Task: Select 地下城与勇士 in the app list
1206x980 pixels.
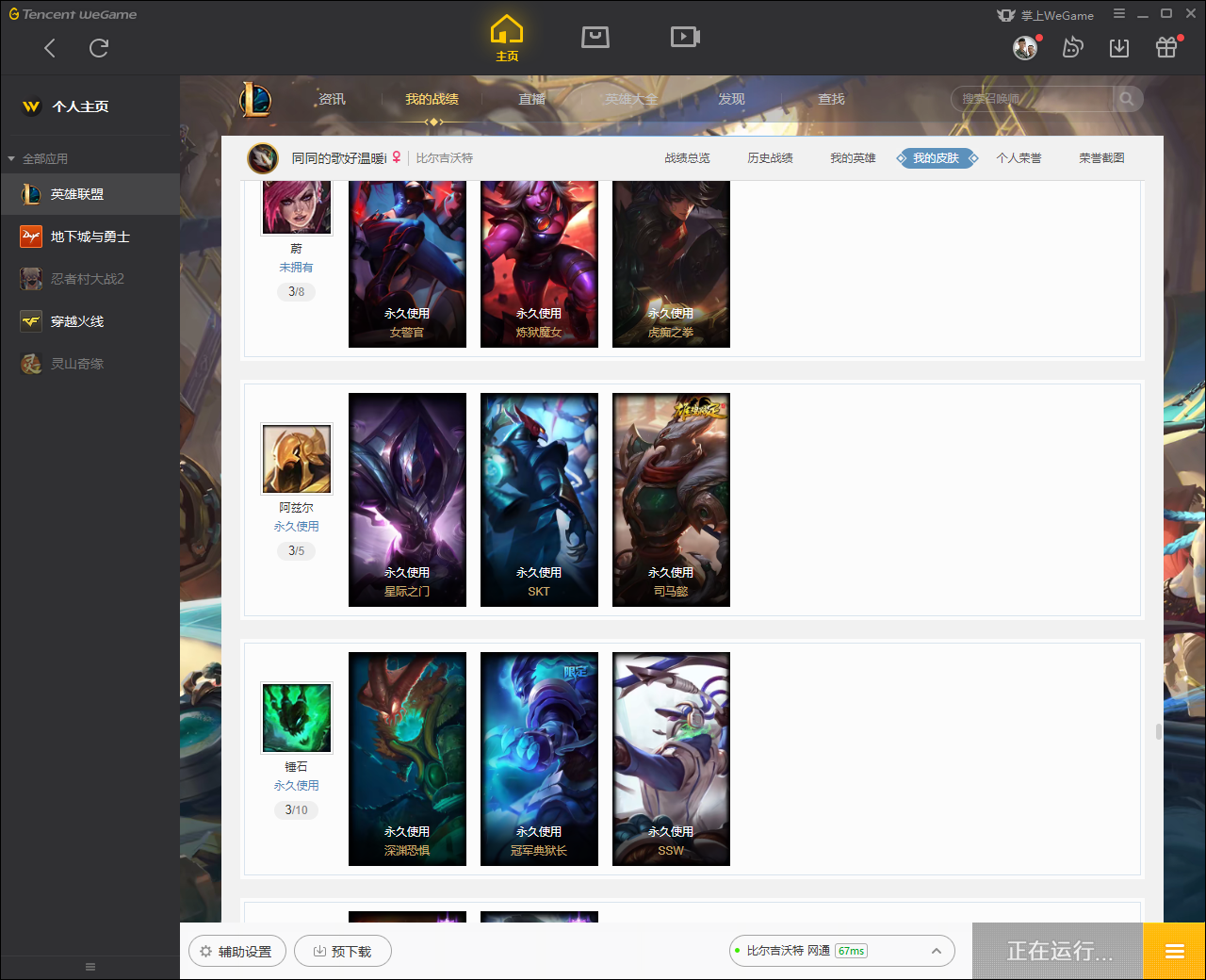Action: pyautogui.click(x=90, y=237)
